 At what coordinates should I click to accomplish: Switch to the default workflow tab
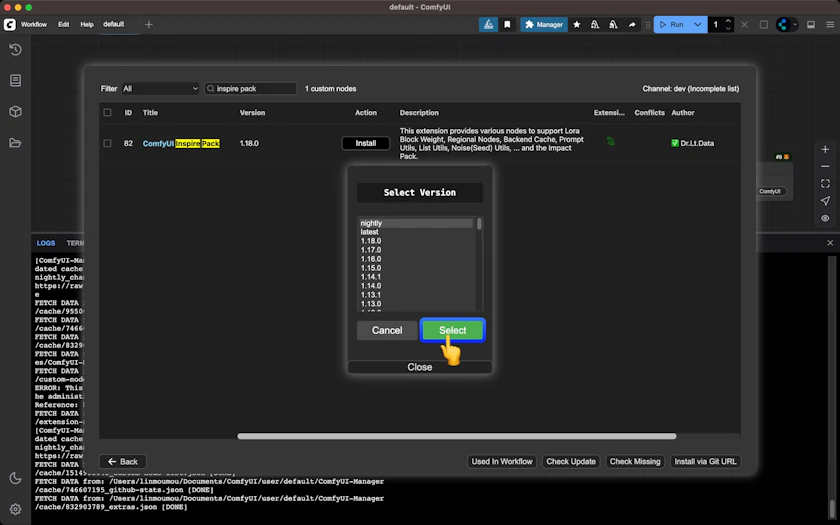114,24
